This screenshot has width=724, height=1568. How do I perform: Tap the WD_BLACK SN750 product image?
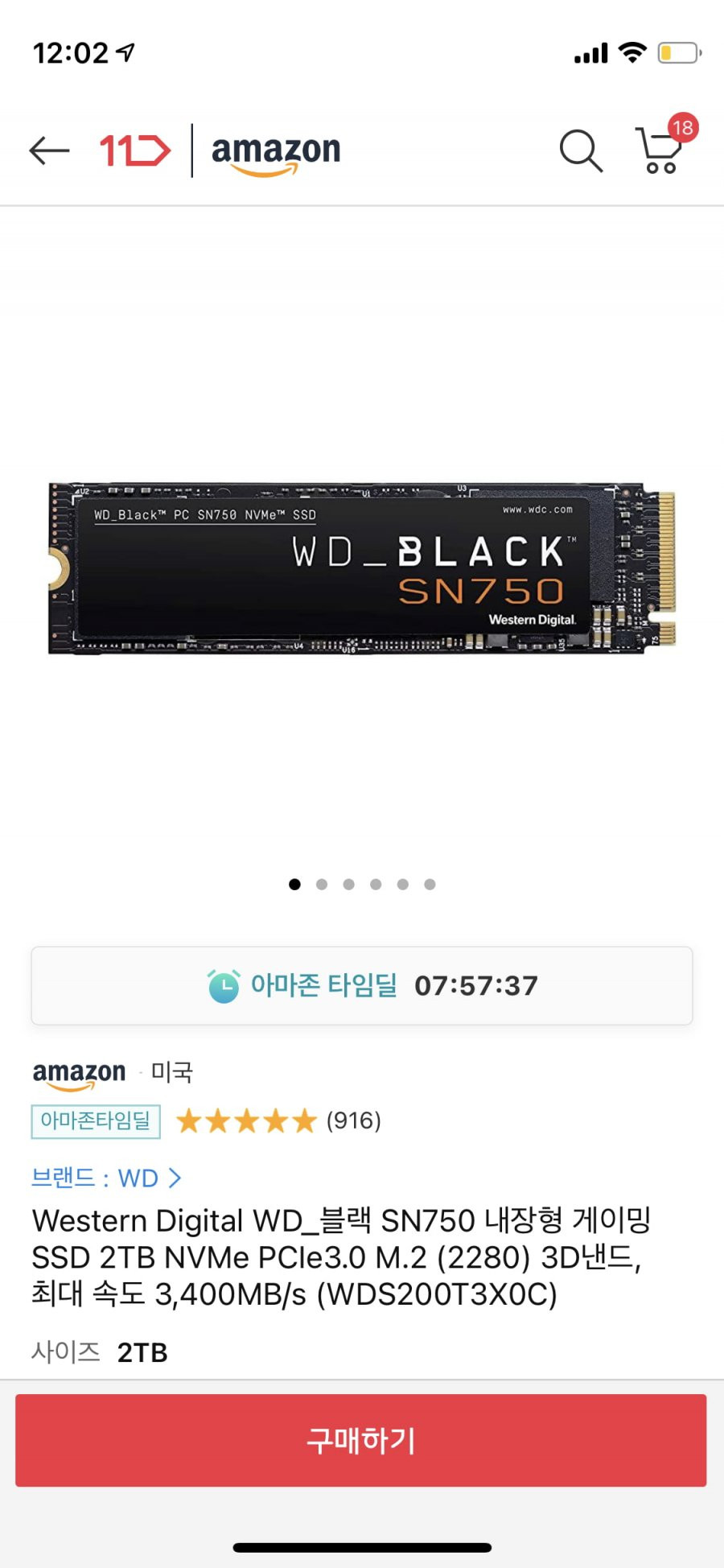[362, 568]
